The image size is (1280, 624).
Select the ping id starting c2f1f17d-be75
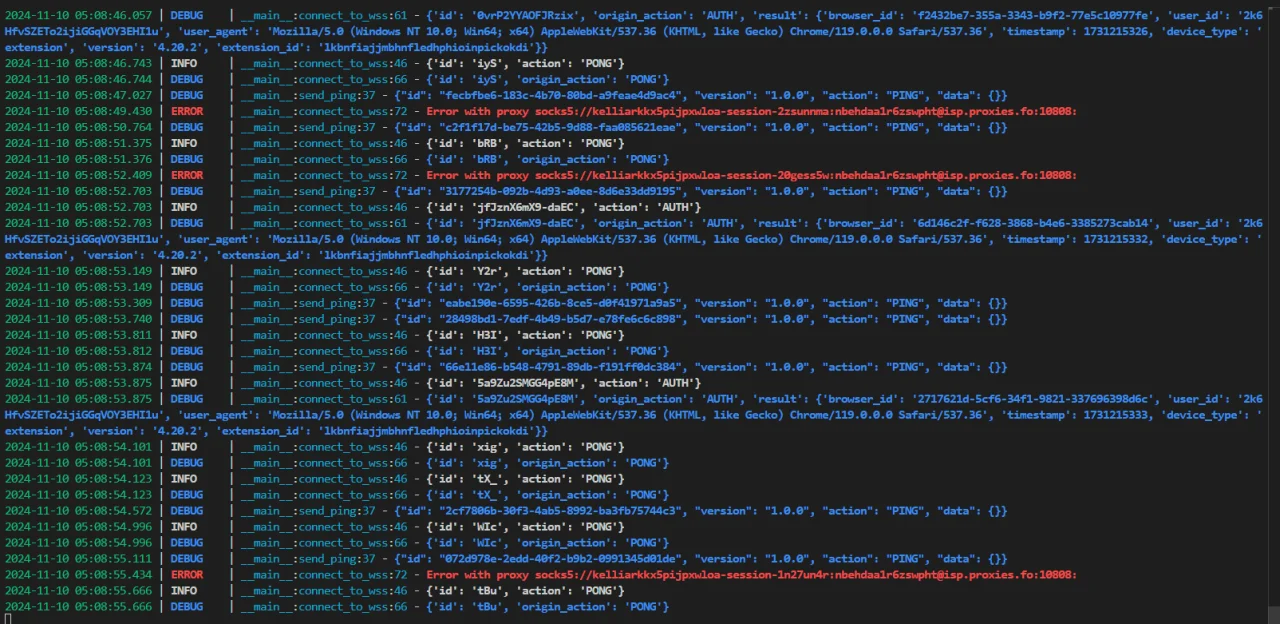coord(562,127)
